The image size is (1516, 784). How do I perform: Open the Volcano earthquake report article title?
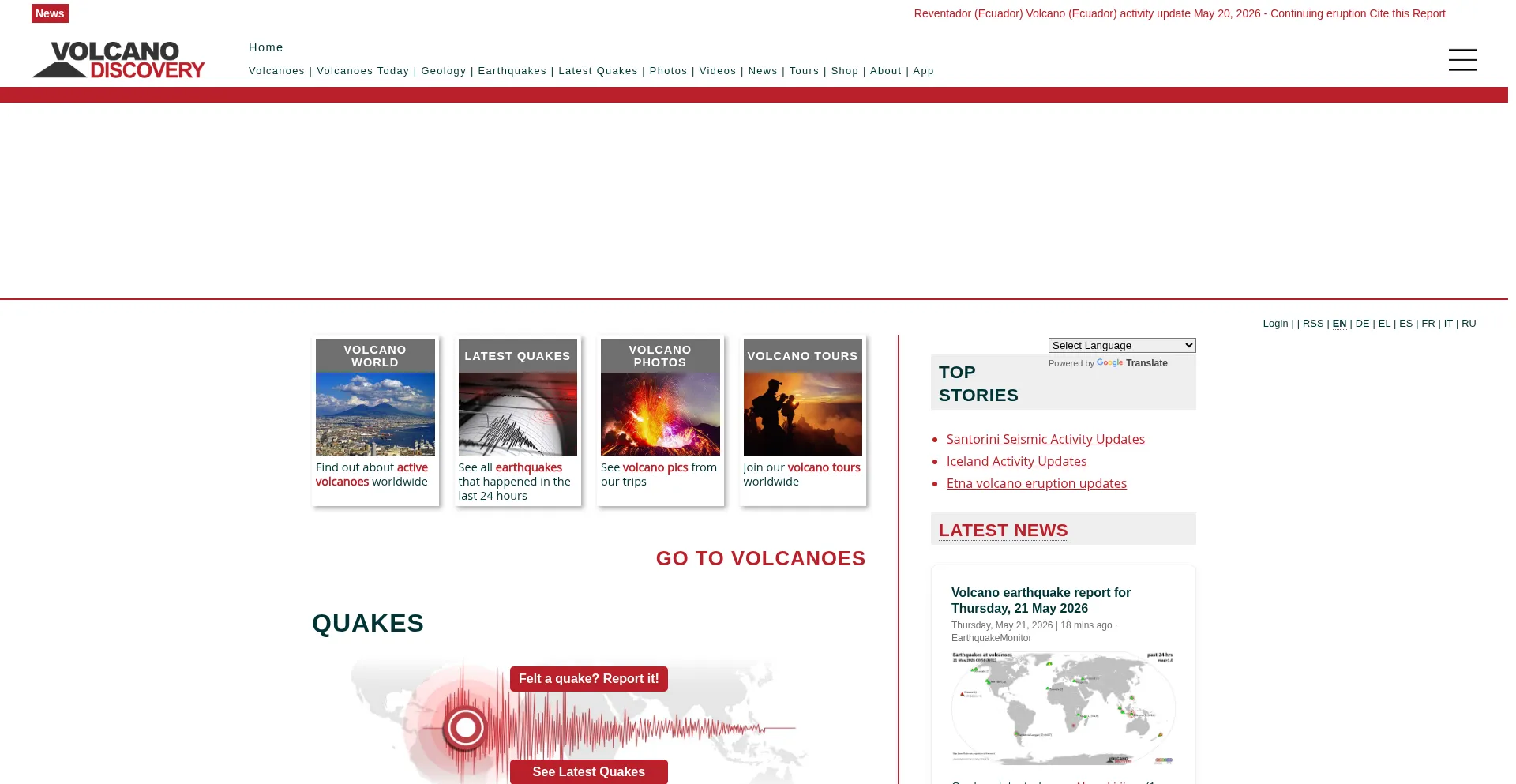(x=1041, y=600)
